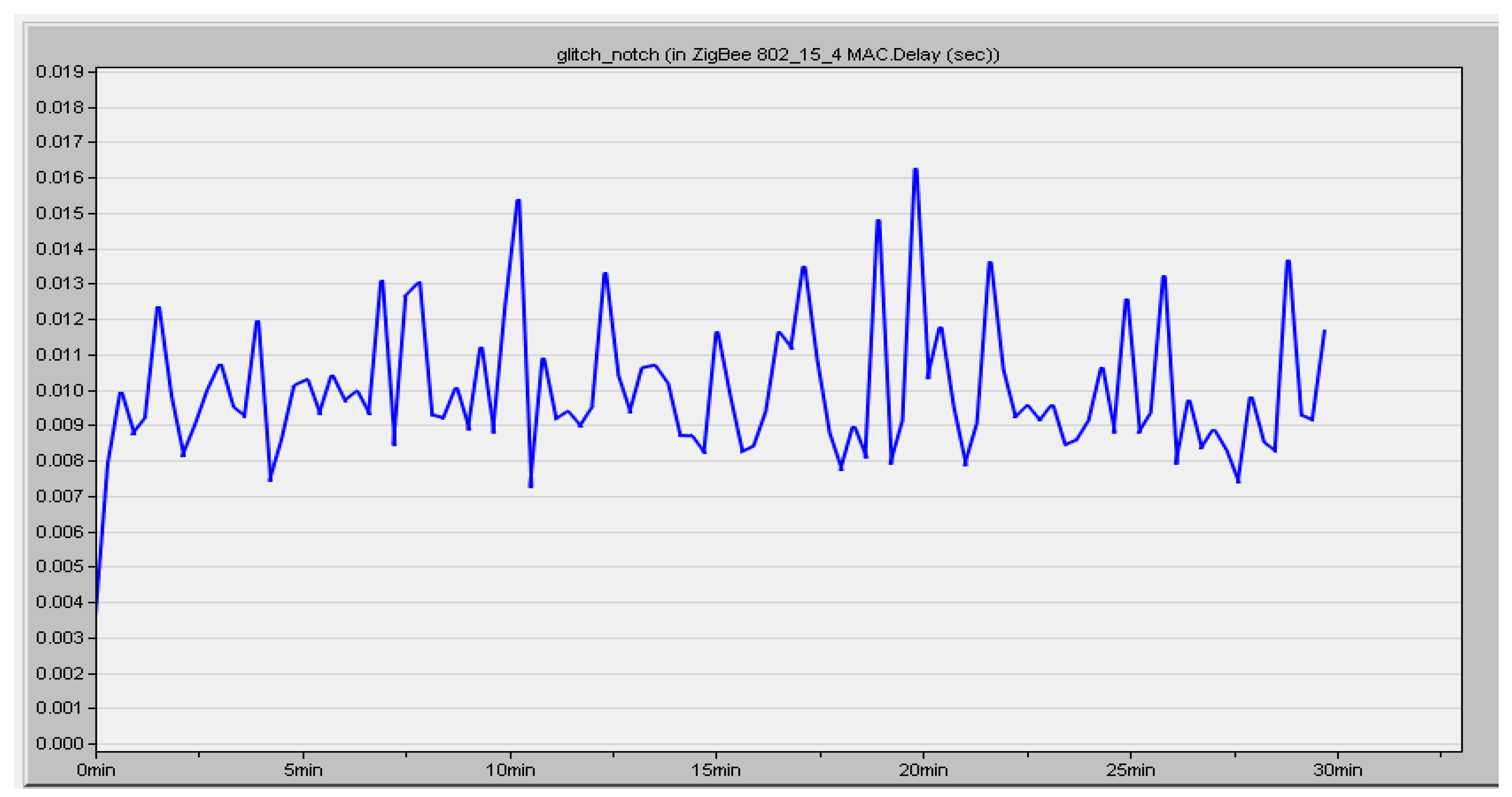Select the 30min x-axis label

point(1338,770)
